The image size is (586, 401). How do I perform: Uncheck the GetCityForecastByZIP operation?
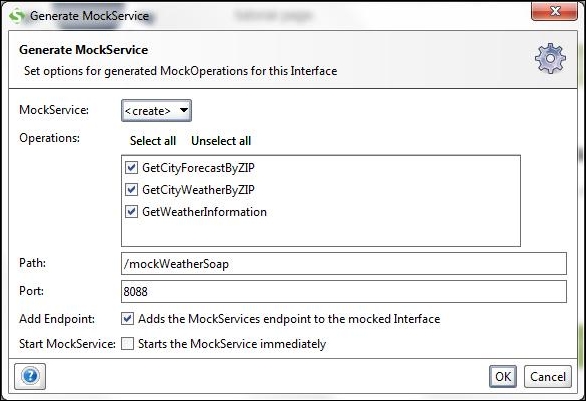(x=131, y=167)
